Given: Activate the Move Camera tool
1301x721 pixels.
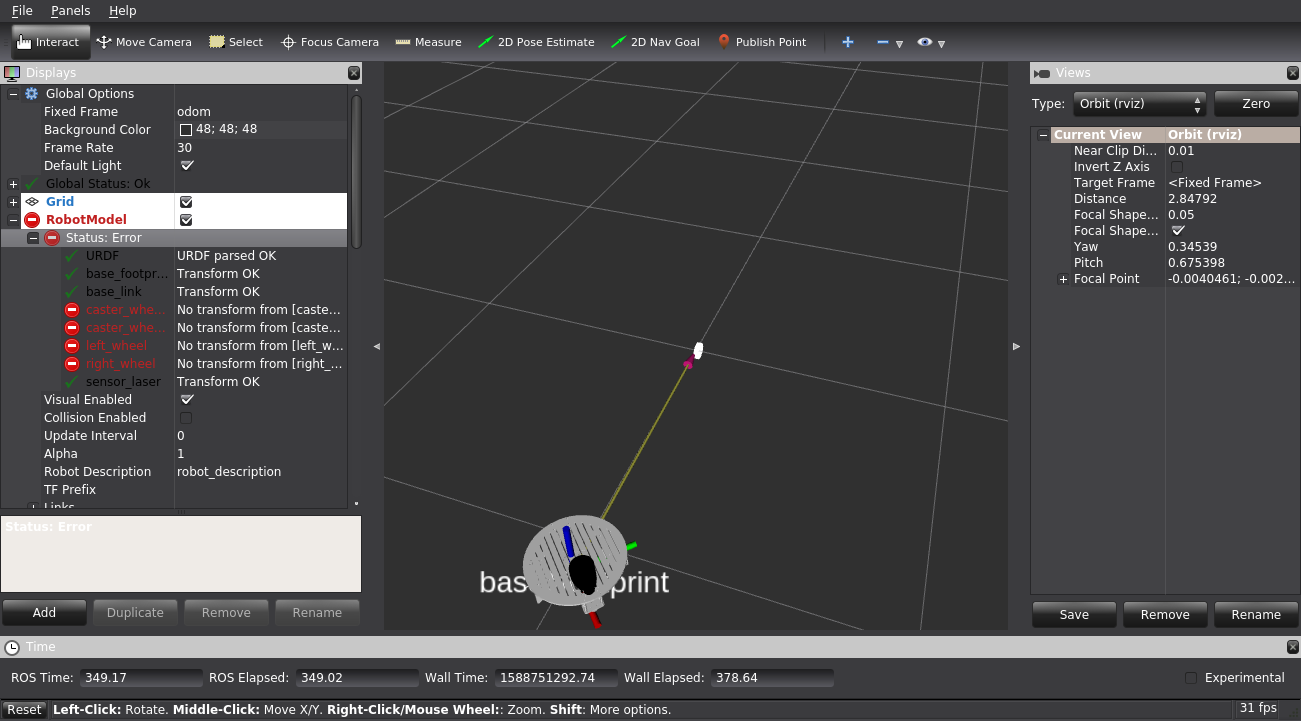Looking at the screenshot, I should pyautogui.click(x=143, y=42).
